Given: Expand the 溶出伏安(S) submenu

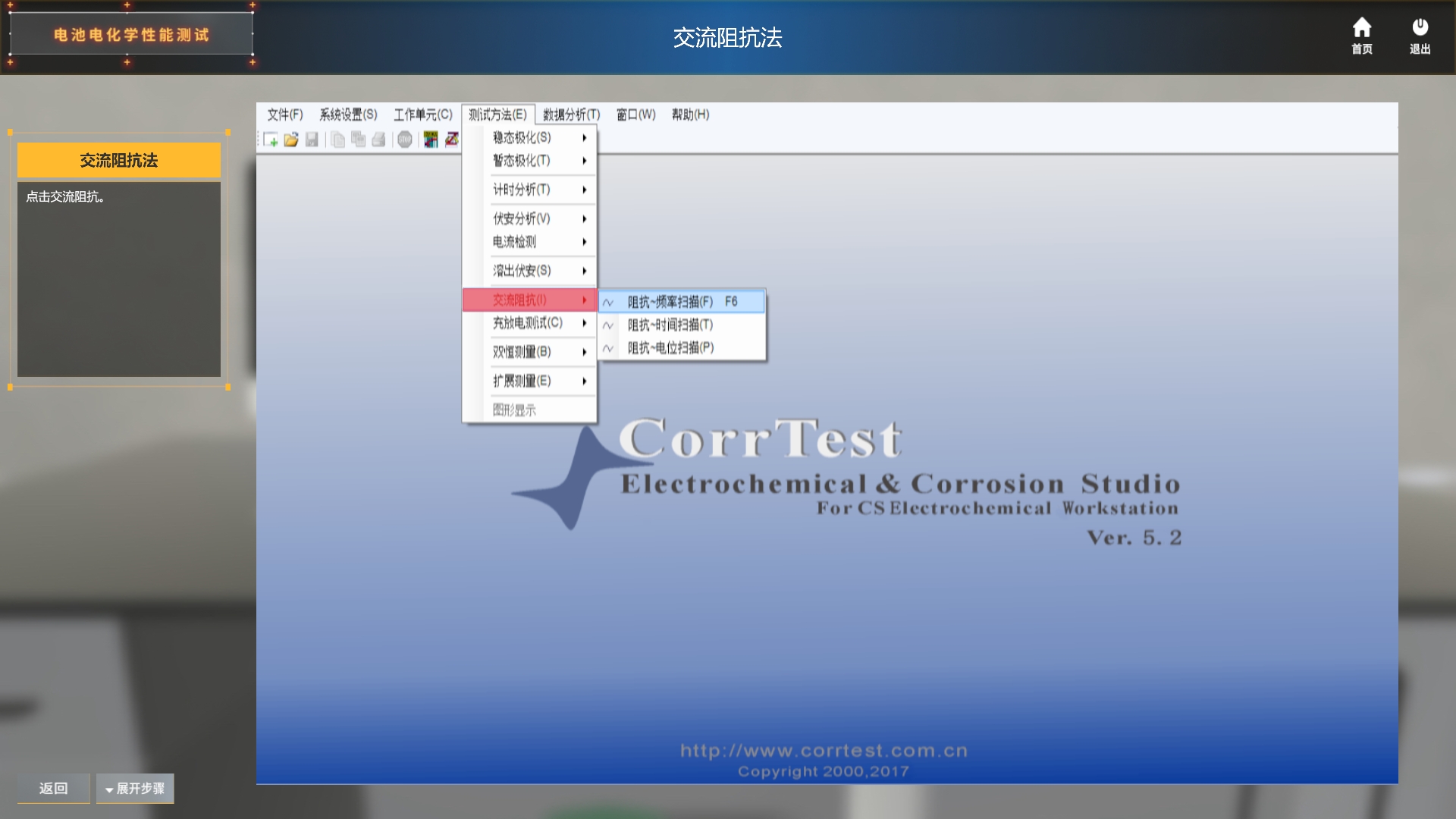Looking at the screenshot, I should click(529, 271).
